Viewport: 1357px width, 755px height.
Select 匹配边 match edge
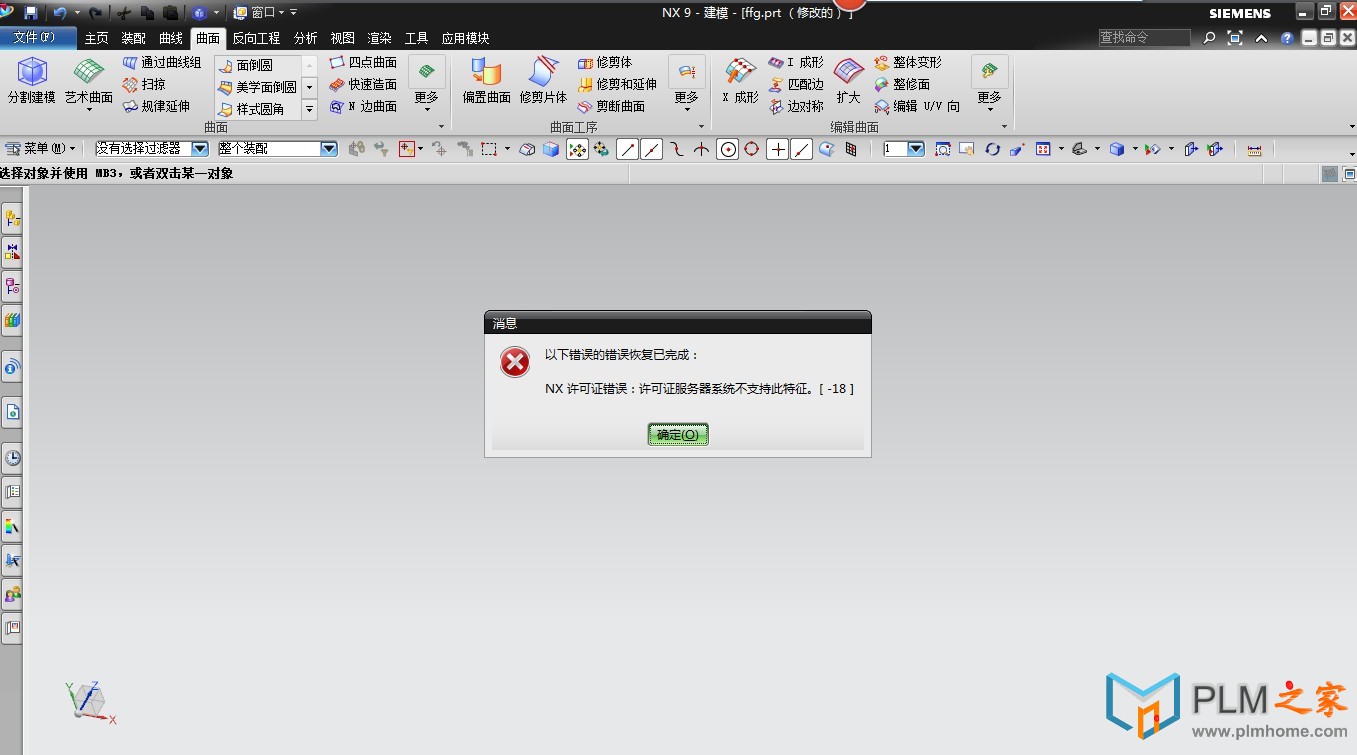796,84
